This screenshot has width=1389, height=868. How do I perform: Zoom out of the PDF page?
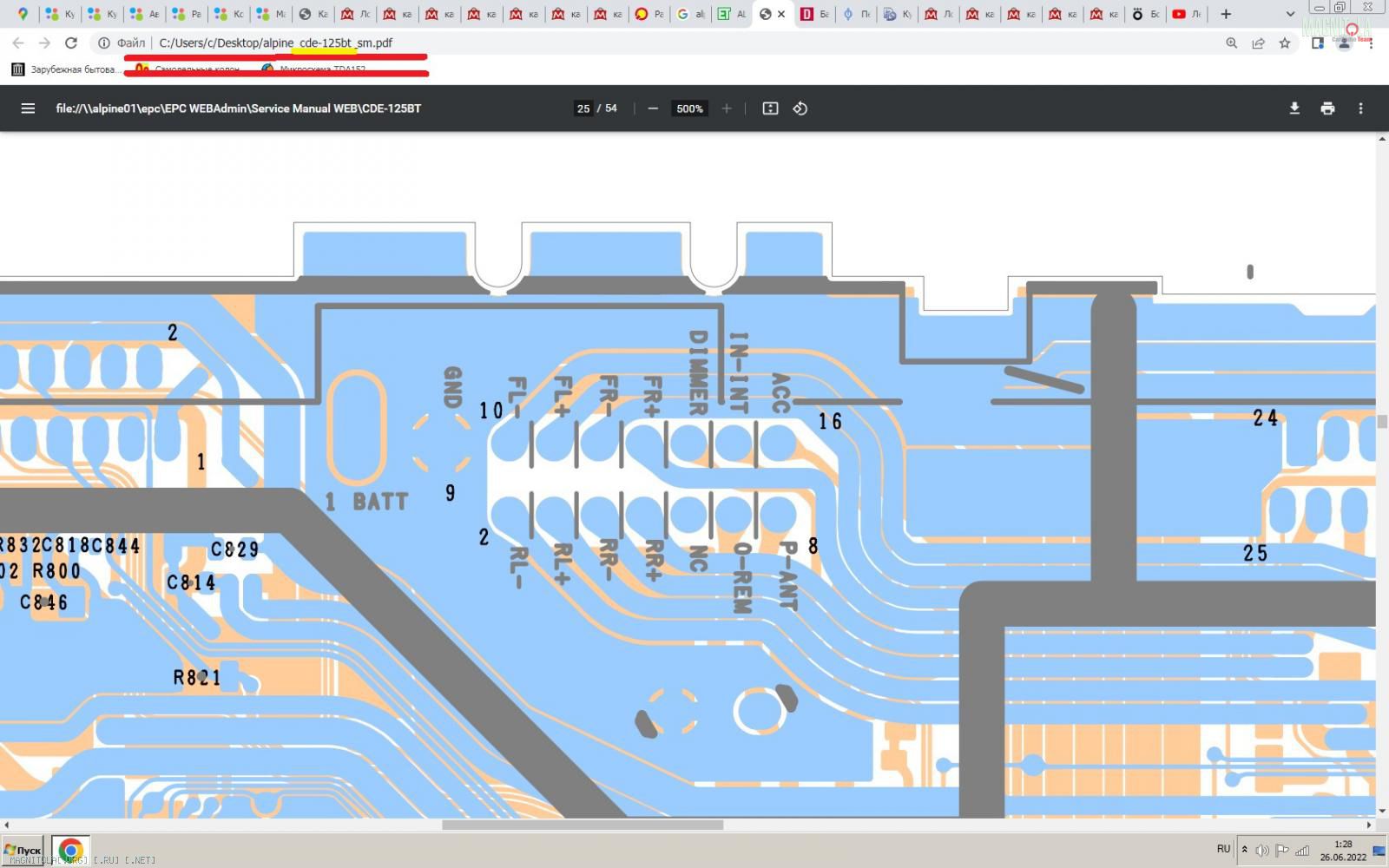[653, 108]
